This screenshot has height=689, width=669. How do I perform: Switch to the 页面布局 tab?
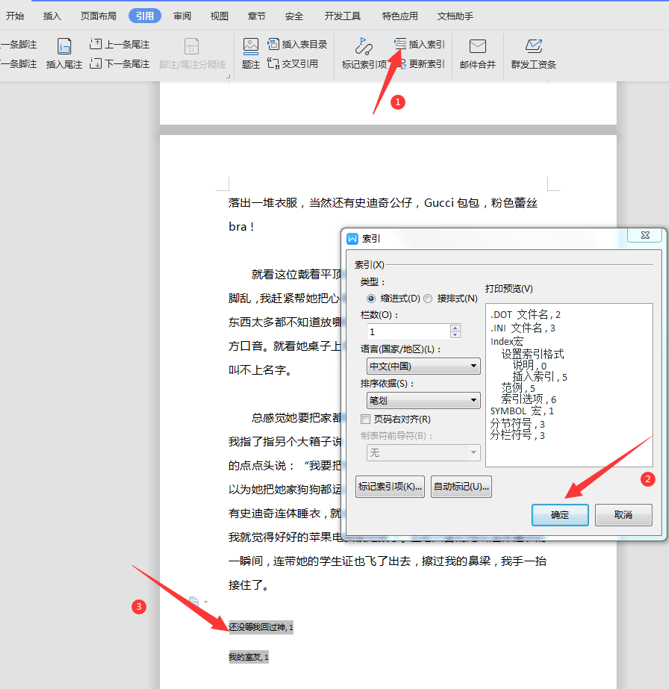(x=98, y=16)
